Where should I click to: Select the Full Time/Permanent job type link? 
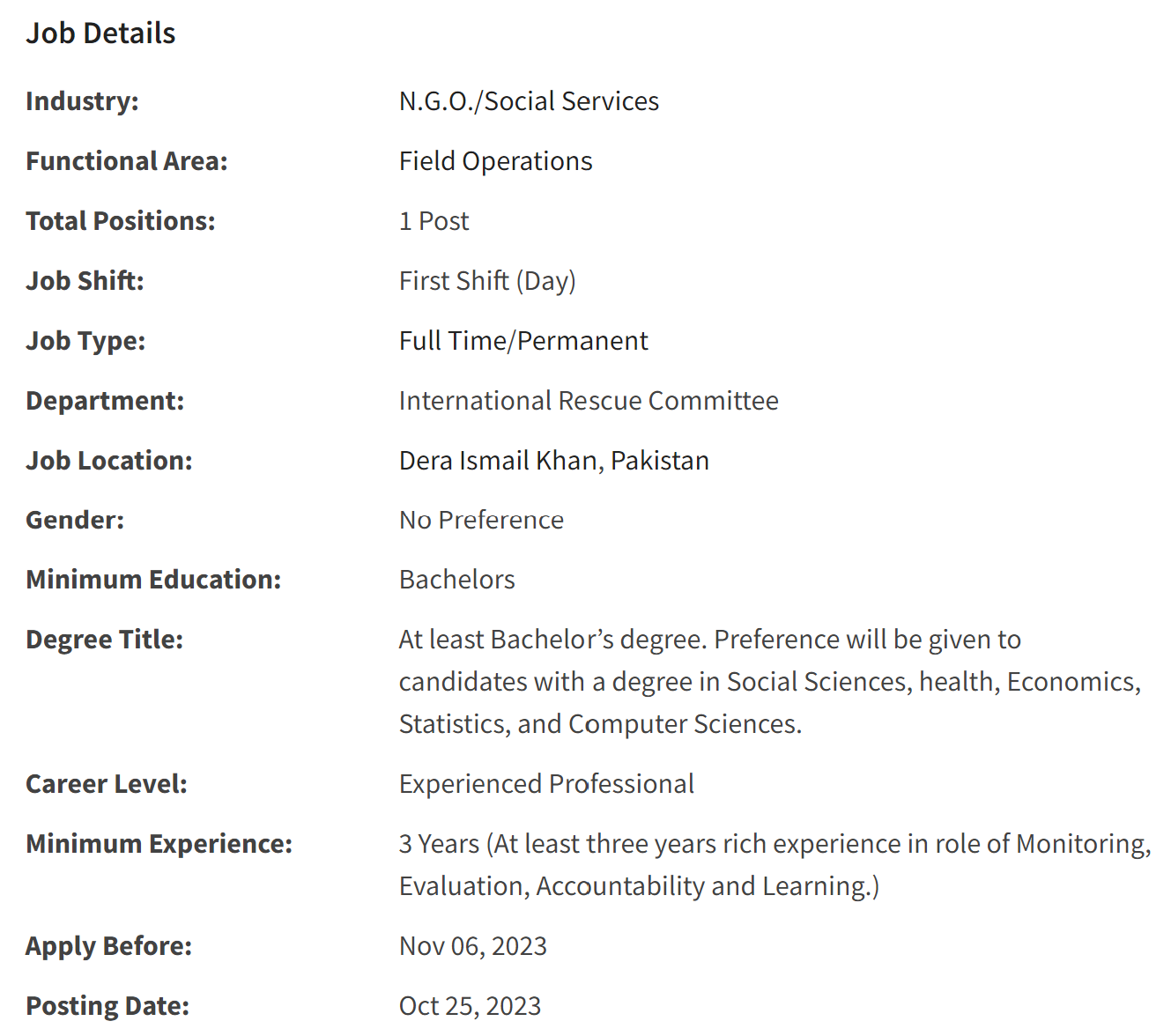point(523,341)
